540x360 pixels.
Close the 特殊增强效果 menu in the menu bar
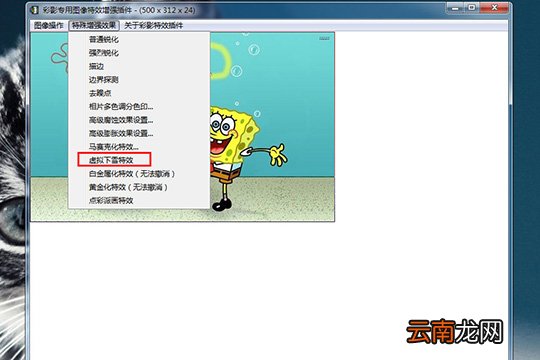pos(94,25)
